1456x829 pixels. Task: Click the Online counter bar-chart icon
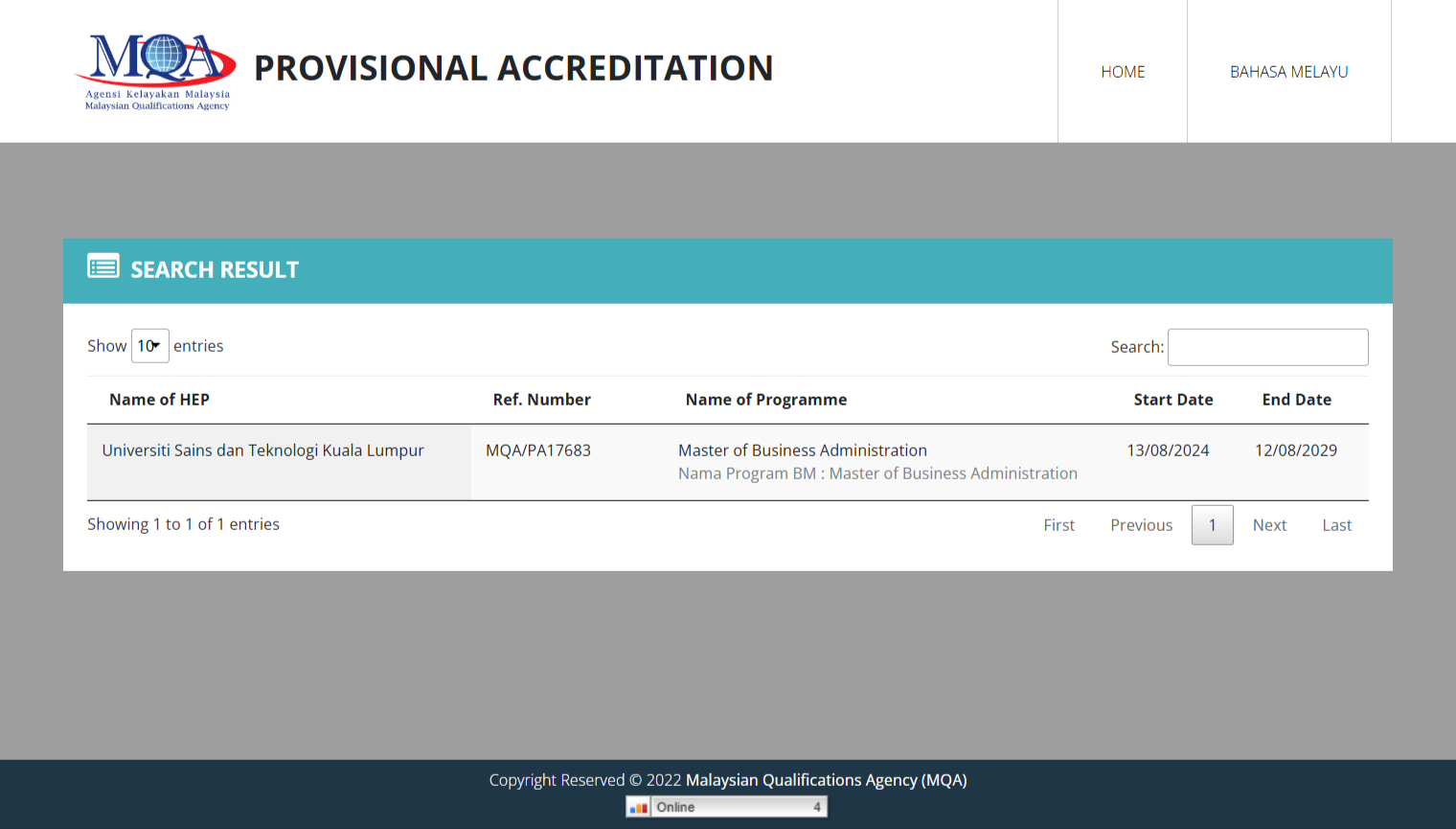click(x=639, y=807)
